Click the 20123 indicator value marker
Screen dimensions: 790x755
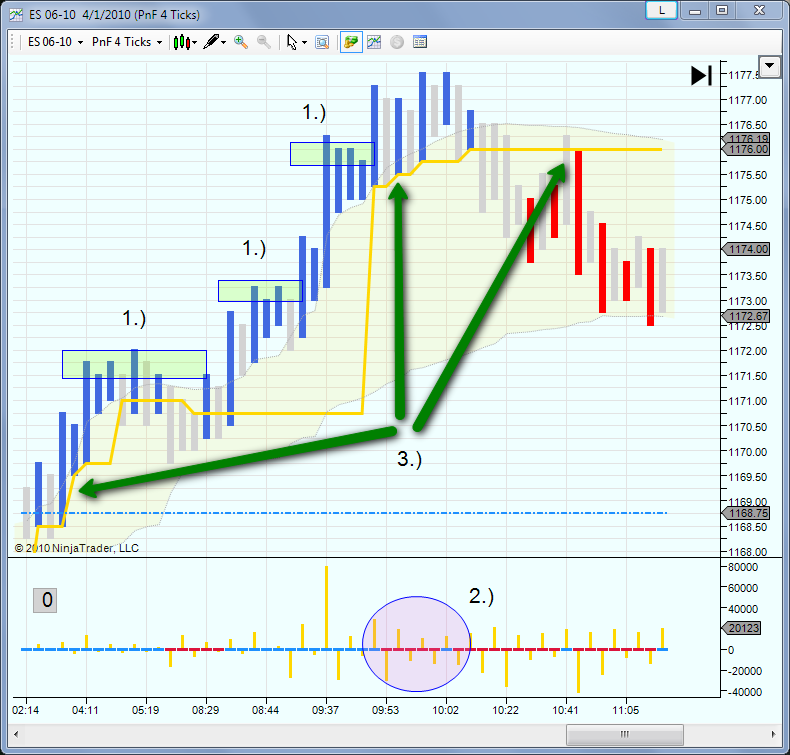pyautogui.click(x=742, y=628)
